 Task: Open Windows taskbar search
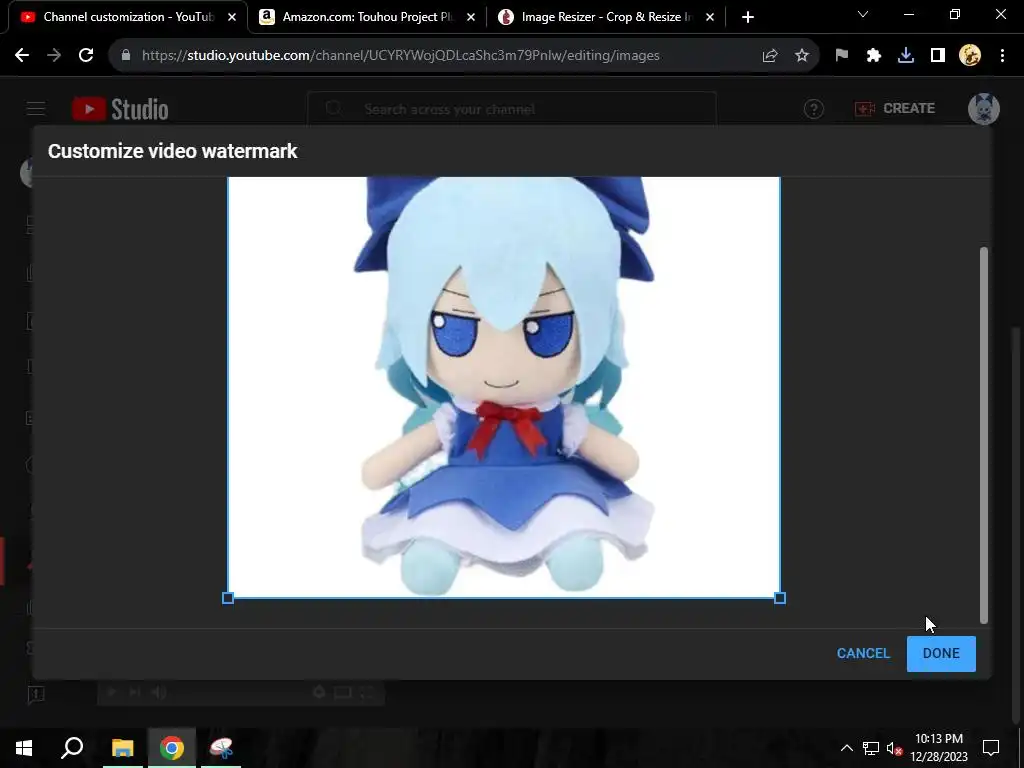(72, 748)
